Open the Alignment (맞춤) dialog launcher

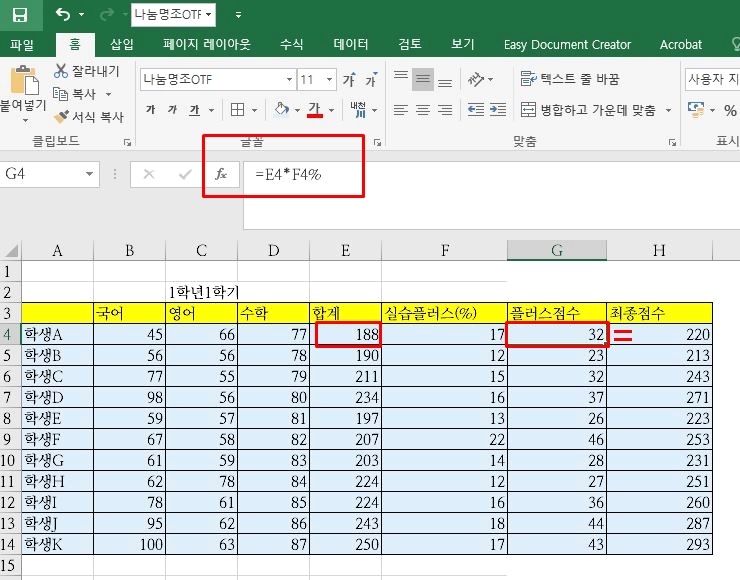pyautogui.click(x=672, y=142)
